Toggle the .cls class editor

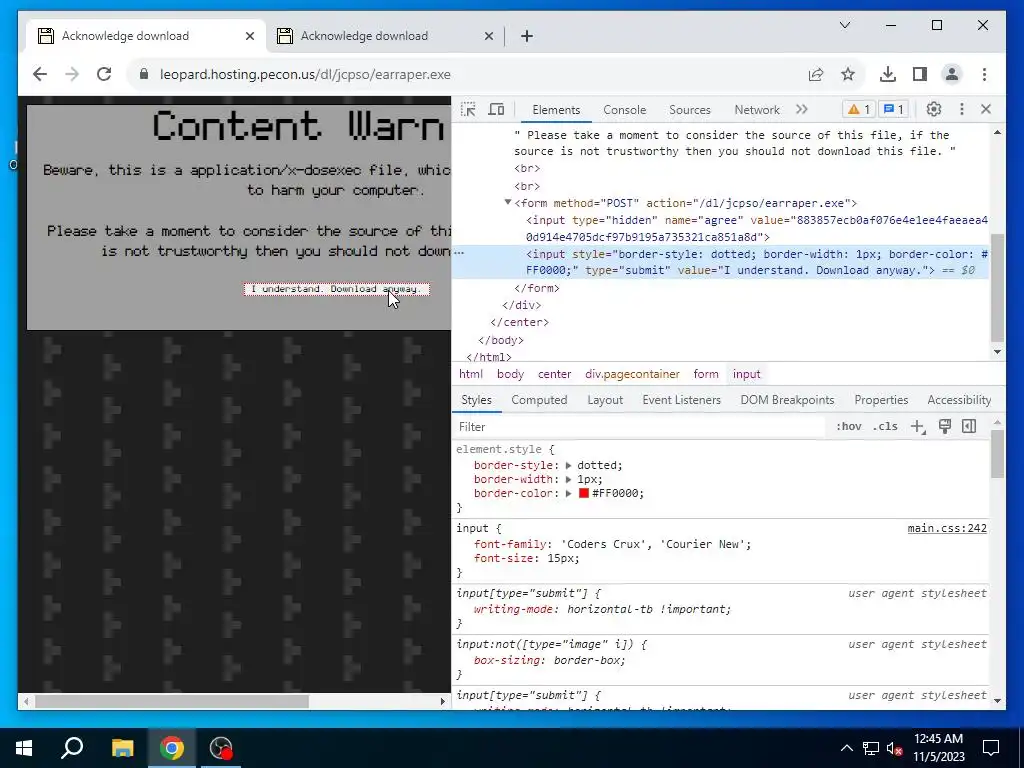tap(885, 426)
